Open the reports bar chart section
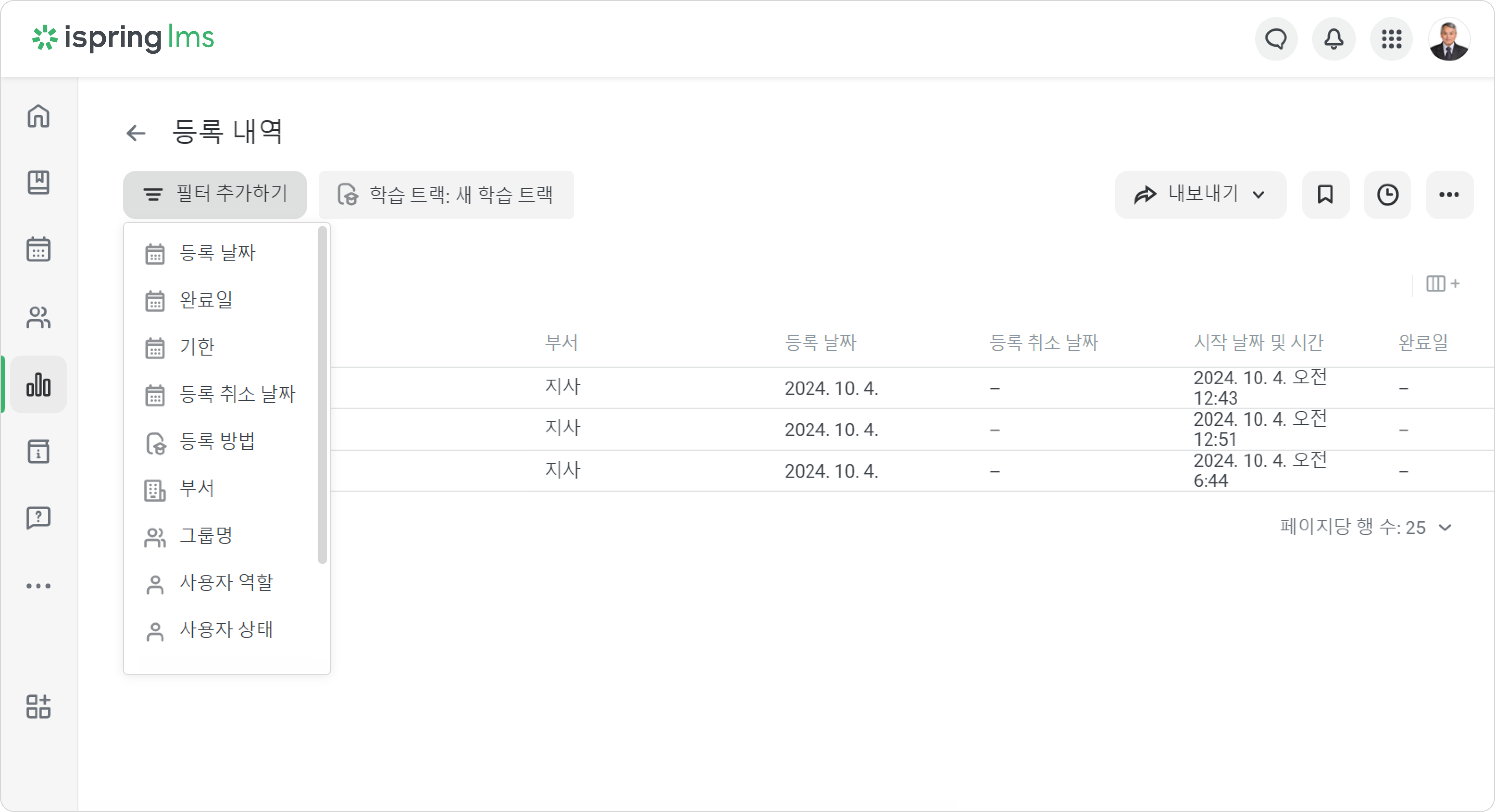The width and height of the screenshot is (1495, 812). (38, 385)
